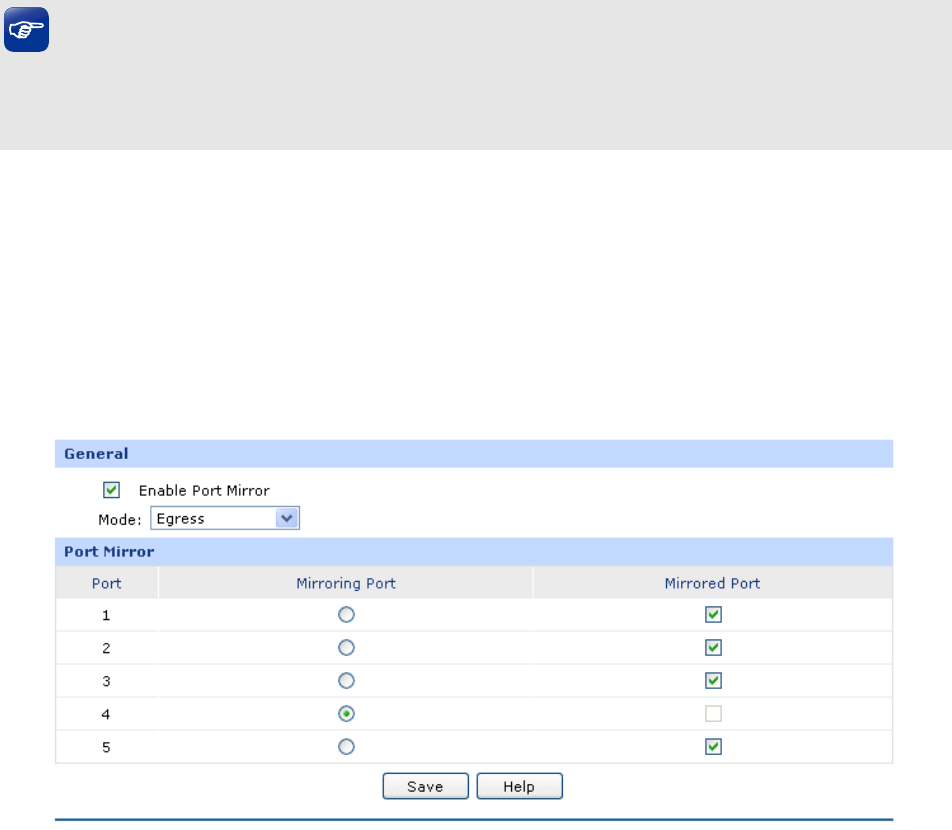Image resolution: width=952 pixels, height=830 pixels.
Task: Select port 1 as the mirroring port
Action: (346, 615)
